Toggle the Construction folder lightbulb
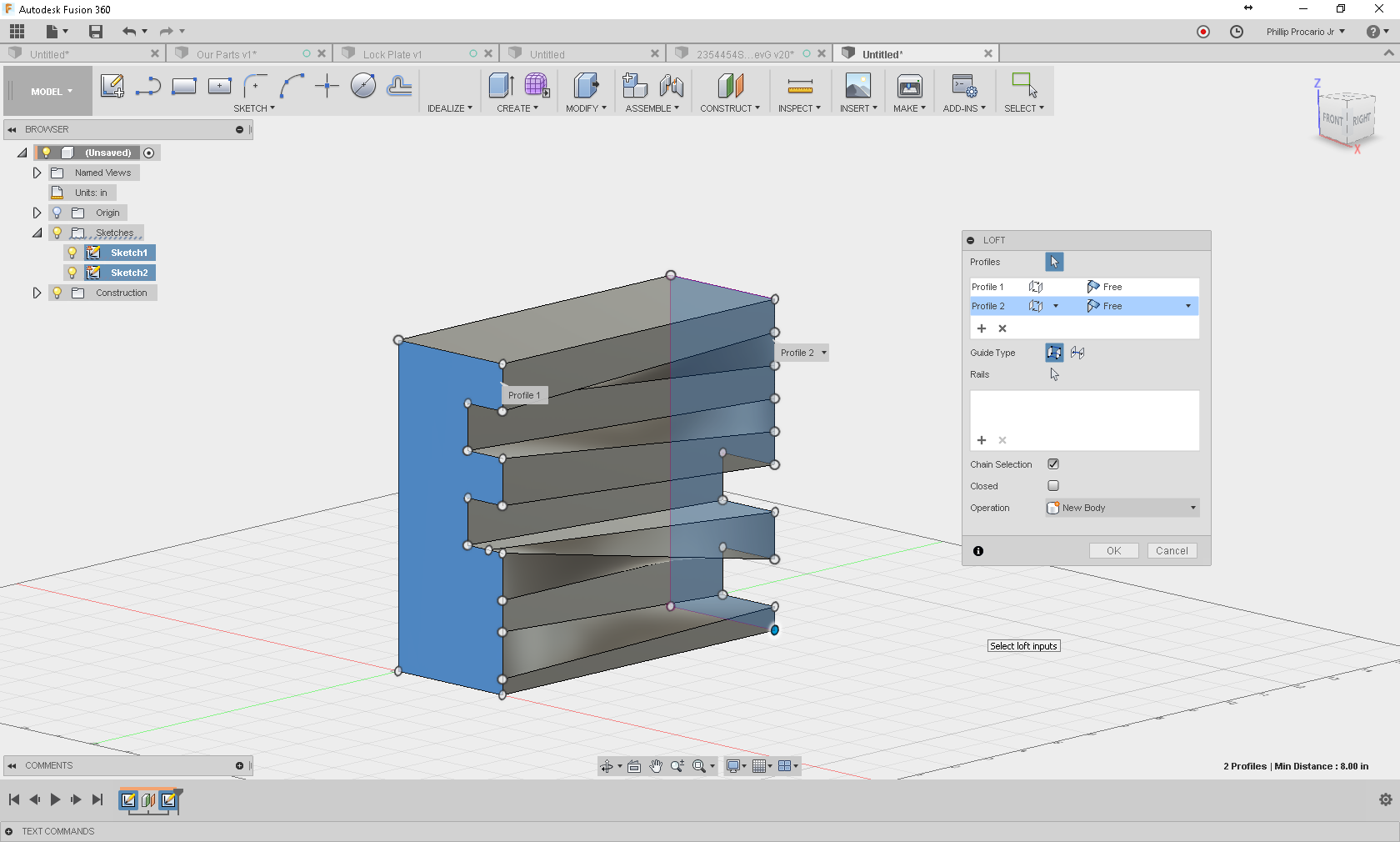The image size is (1400, 842). (57, 293)
